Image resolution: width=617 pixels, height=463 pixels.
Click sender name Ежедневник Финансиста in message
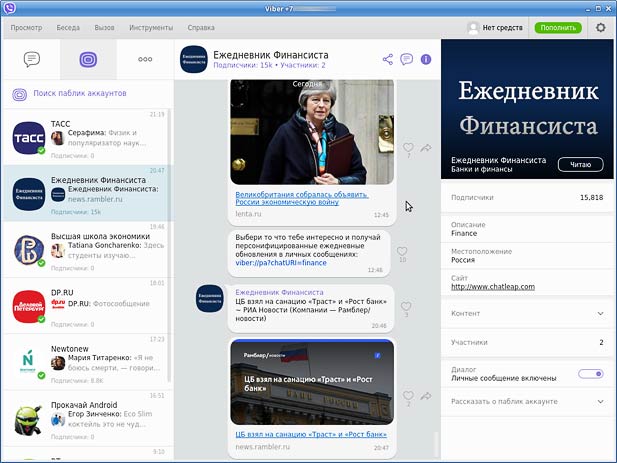(279, 292)
